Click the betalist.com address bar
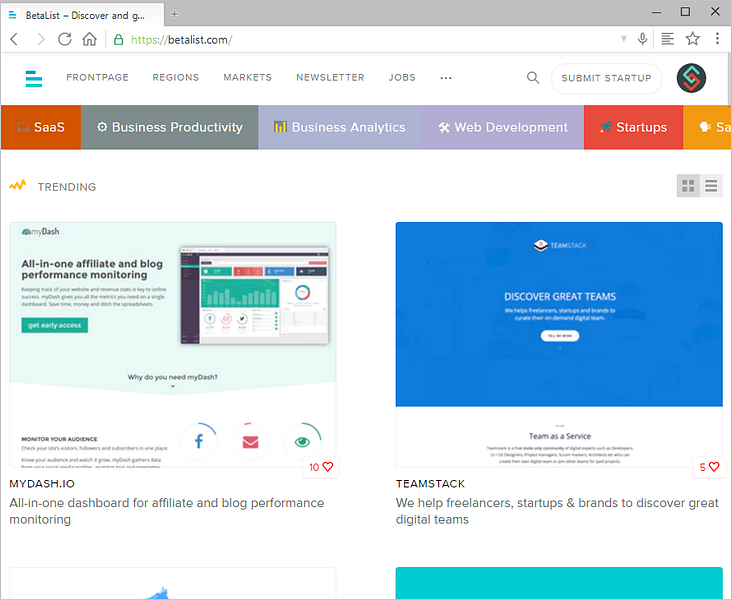 click(x=364, y=40)
